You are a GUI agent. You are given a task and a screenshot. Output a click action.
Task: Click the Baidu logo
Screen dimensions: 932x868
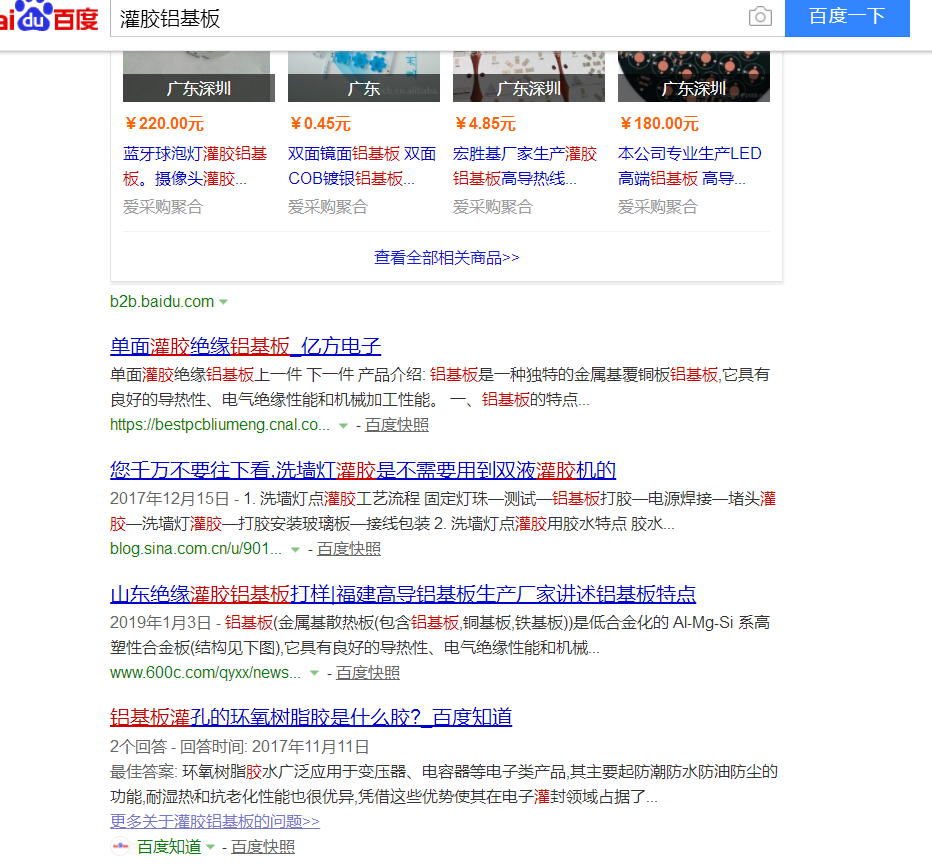click(49, 17)
